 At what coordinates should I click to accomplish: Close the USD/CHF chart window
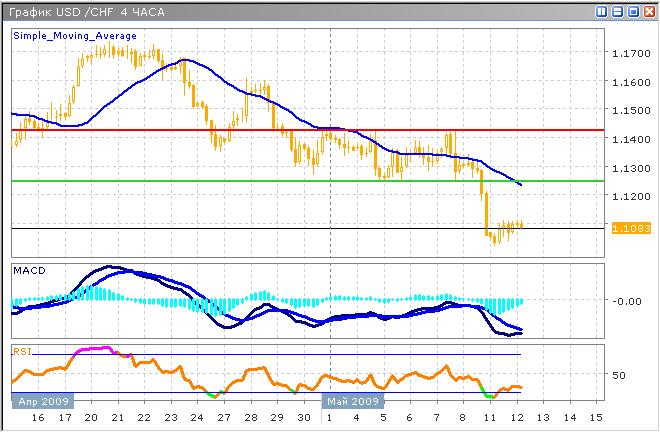[648, 11]
